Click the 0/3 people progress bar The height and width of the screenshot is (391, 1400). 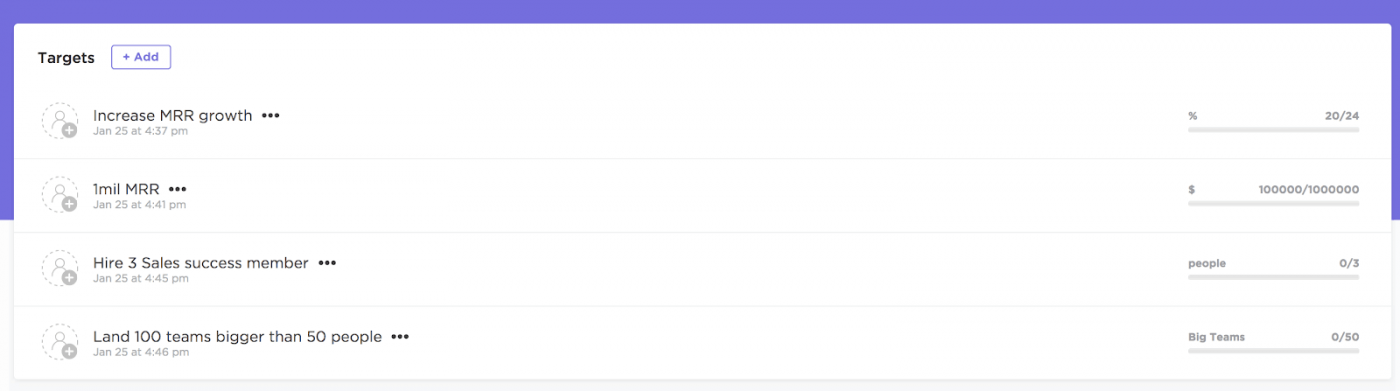coord(1273,278)
